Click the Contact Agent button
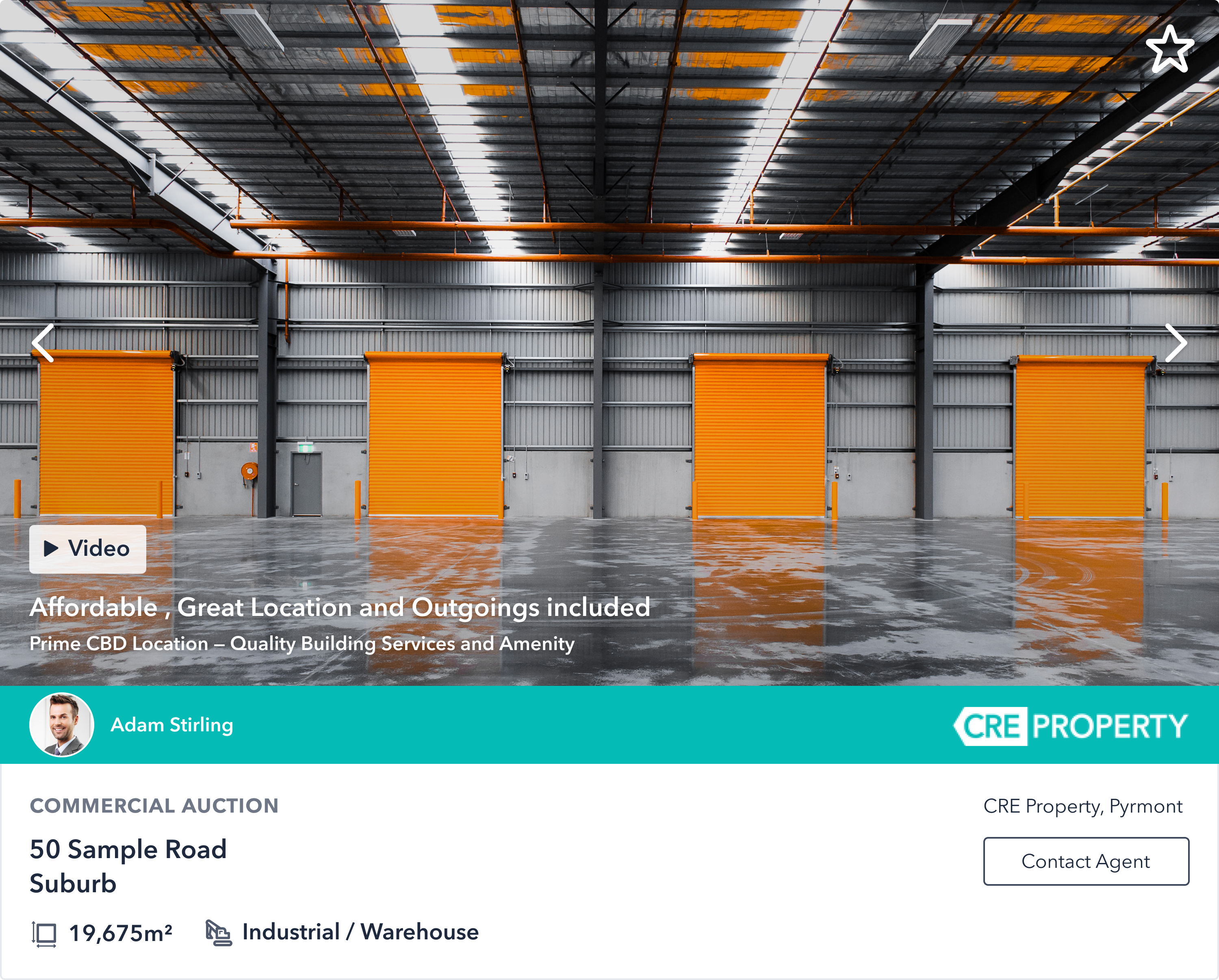Viewport: 1219px width, 980px height. pyautogui.click(x=1086, y=861)
